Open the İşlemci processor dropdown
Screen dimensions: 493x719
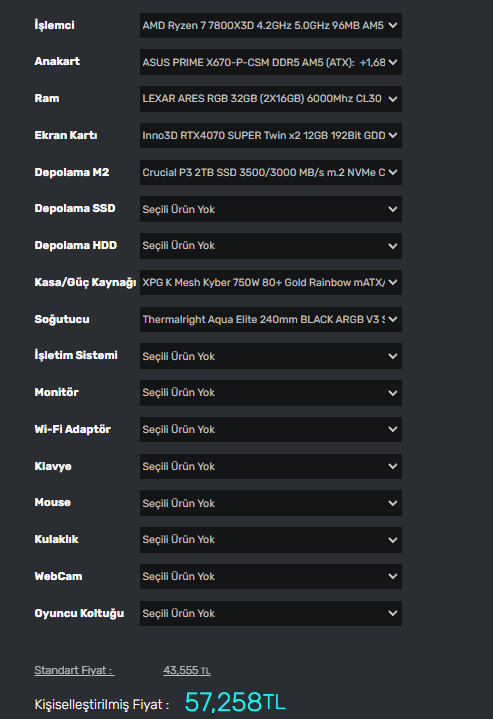point(271,25)
